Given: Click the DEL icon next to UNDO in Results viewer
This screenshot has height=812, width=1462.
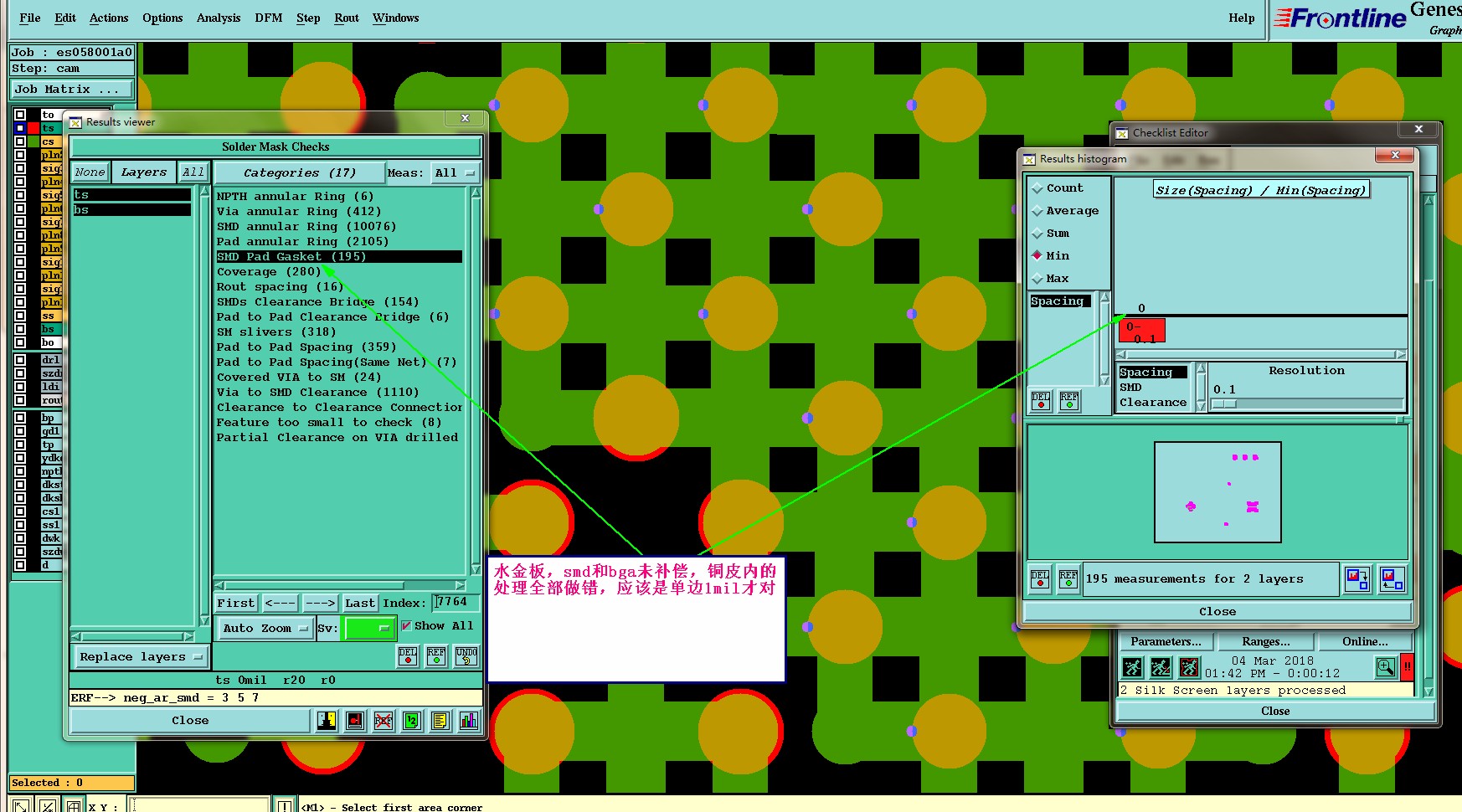Looking at the screenshot, I should point(408,656).
